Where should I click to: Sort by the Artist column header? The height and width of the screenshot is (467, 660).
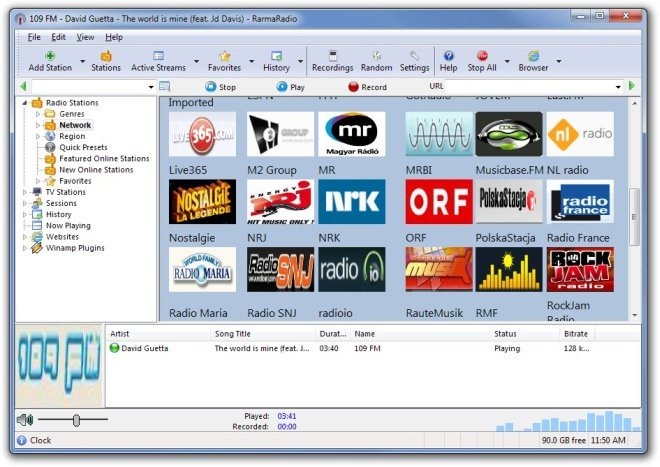(157, 334)
